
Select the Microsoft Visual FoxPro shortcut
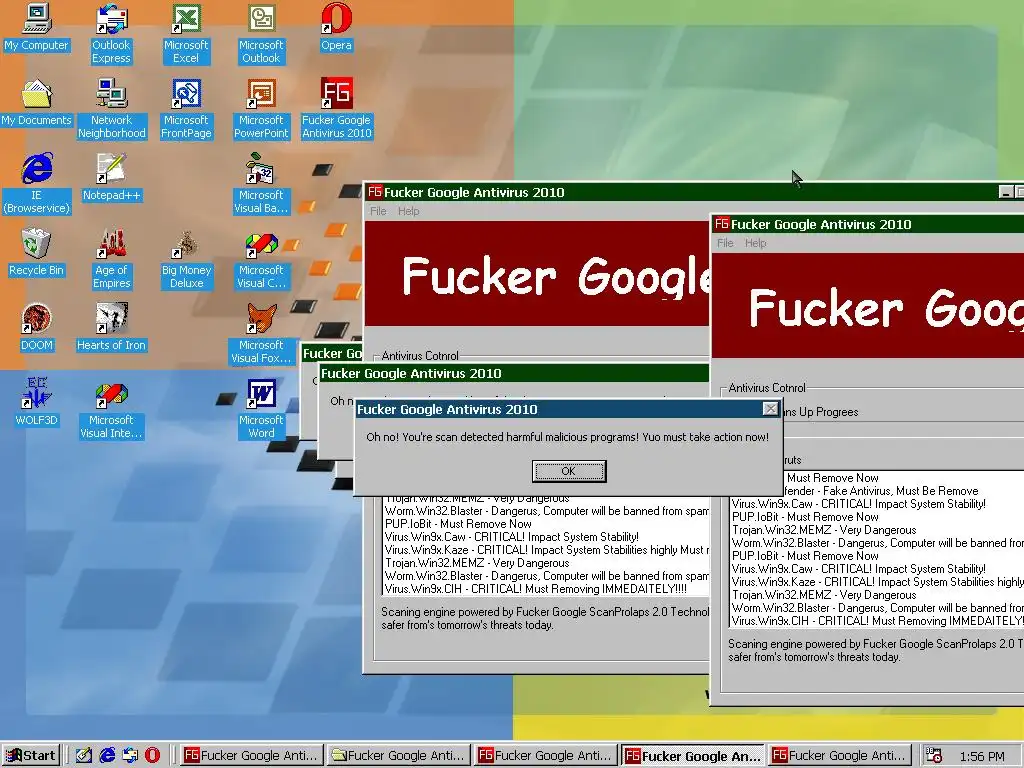261,334
